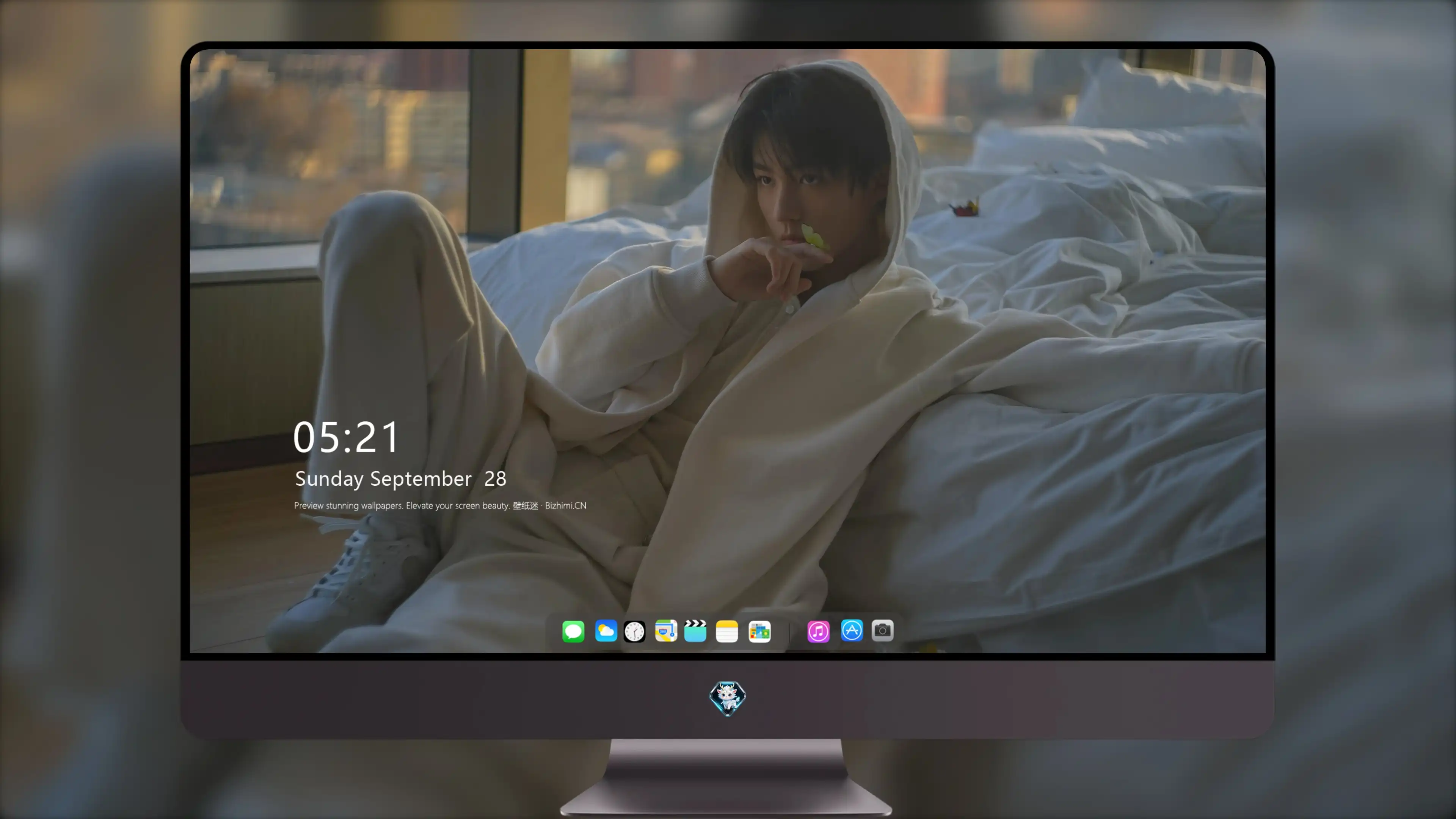Open the Messages app in the dock

pyautogui.click(x=573, y=631)
